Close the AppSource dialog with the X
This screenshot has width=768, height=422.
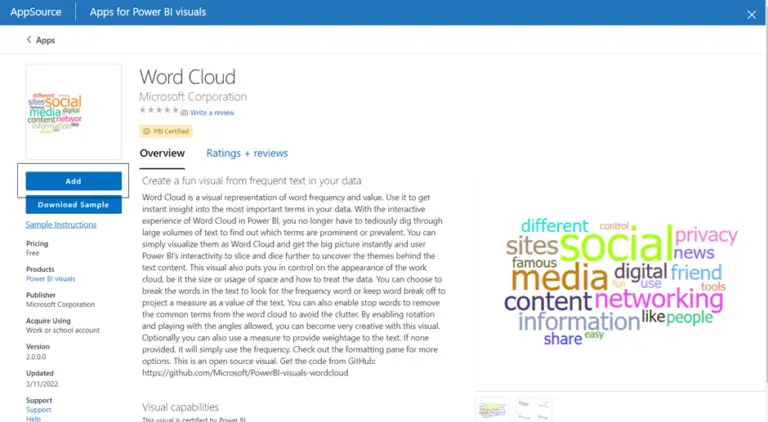tap(751, 13)
